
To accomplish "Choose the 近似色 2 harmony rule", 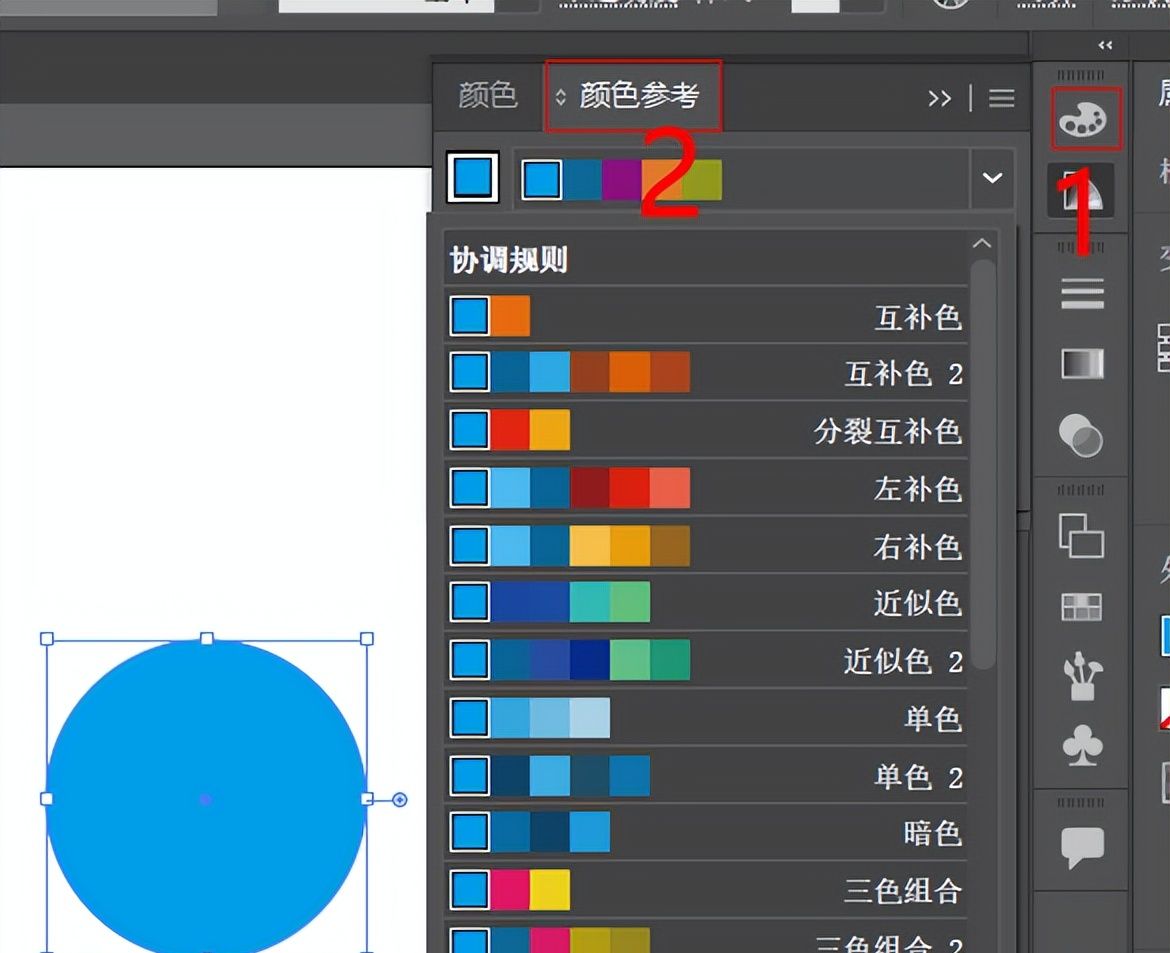I will tap(706, 660).
